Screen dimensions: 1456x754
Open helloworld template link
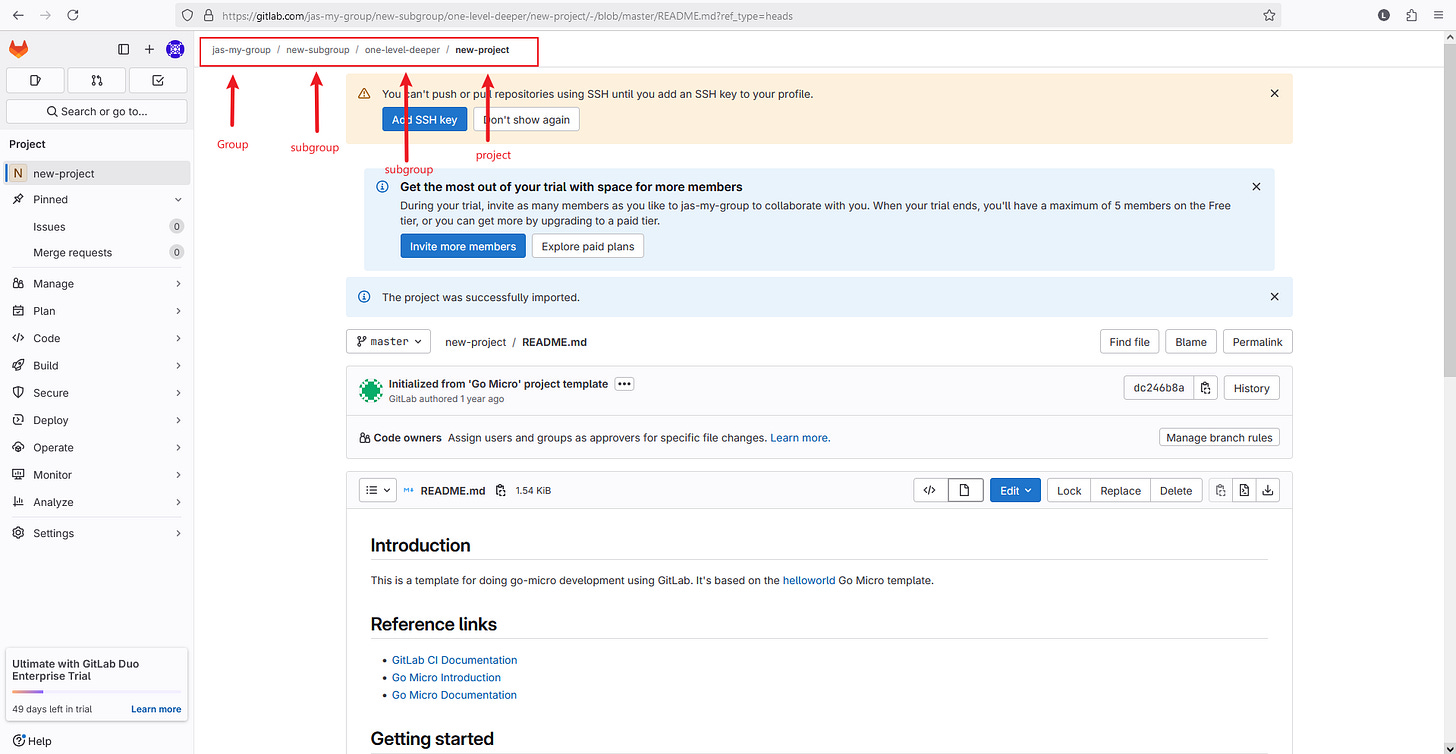click(809, 580)
